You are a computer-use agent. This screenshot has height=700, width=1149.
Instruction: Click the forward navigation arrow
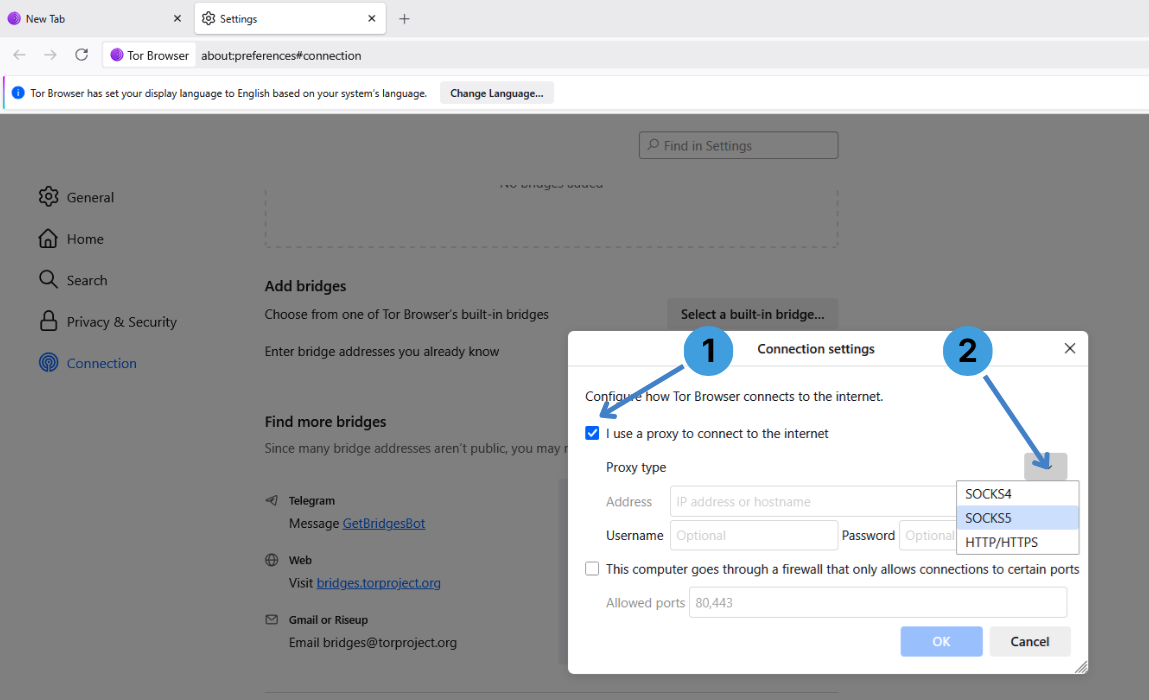pyautogui.click(x=50, y=55)
